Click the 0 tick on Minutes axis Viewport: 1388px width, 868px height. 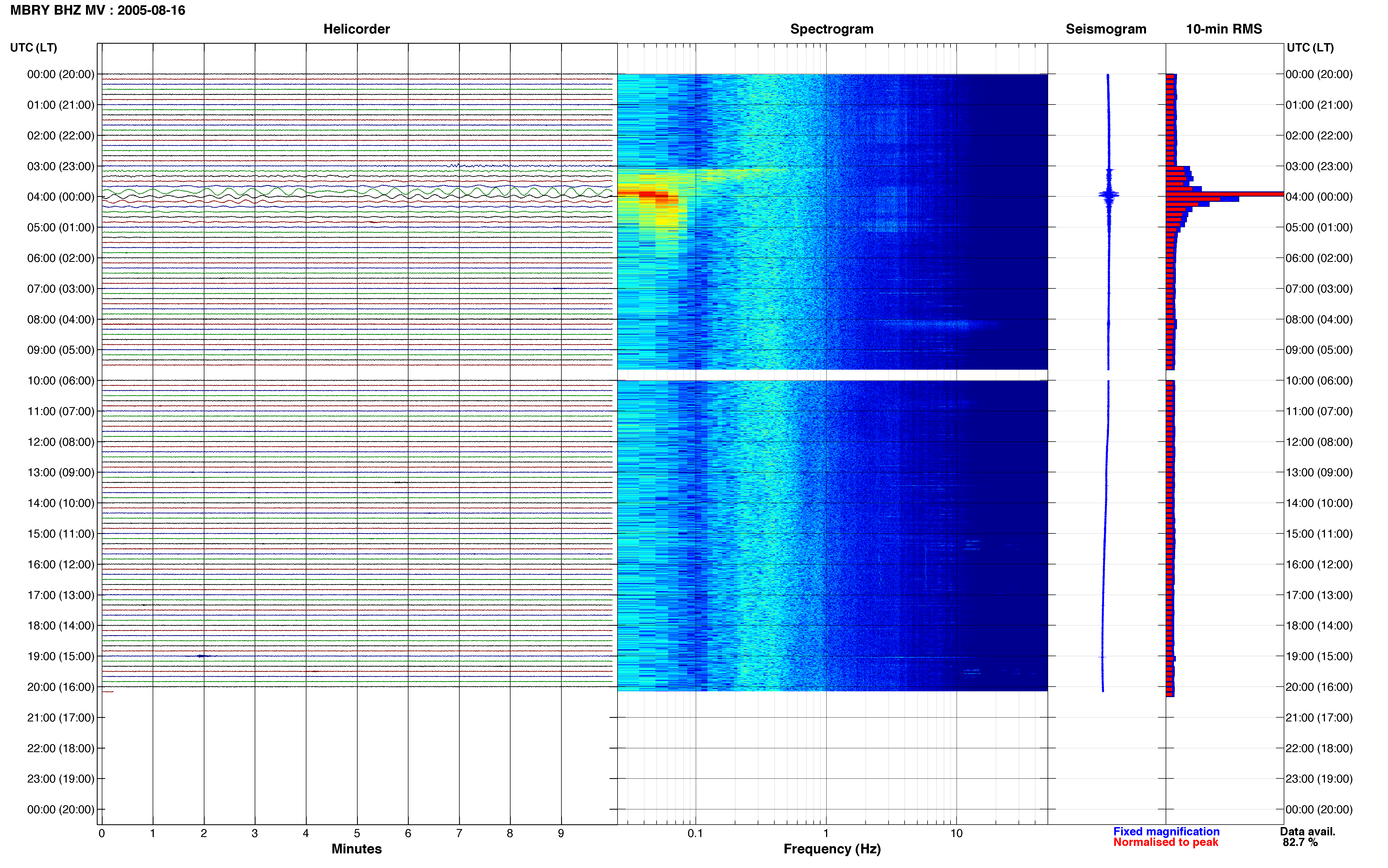(x=101, y=833)
